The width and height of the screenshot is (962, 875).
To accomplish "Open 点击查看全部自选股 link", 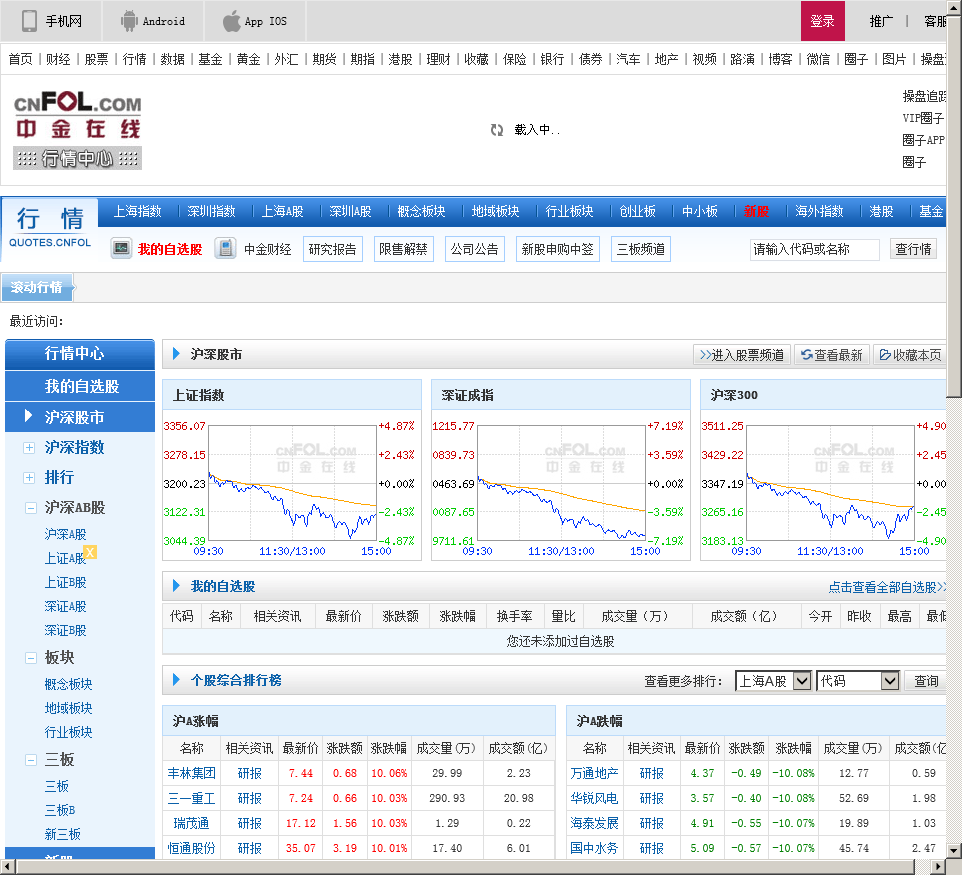I will pyautogui.click(x=887, y=587).
